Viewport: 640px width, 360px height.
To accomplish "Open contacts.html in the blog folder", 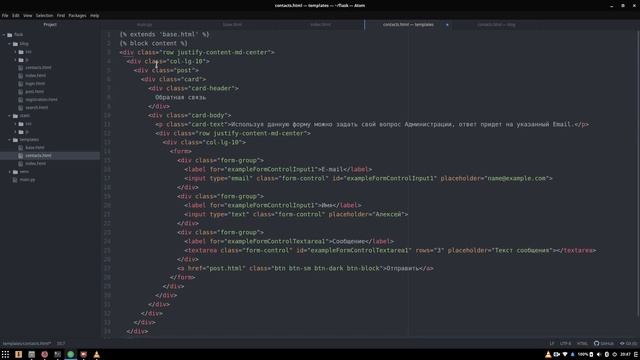I will (38, 68).
